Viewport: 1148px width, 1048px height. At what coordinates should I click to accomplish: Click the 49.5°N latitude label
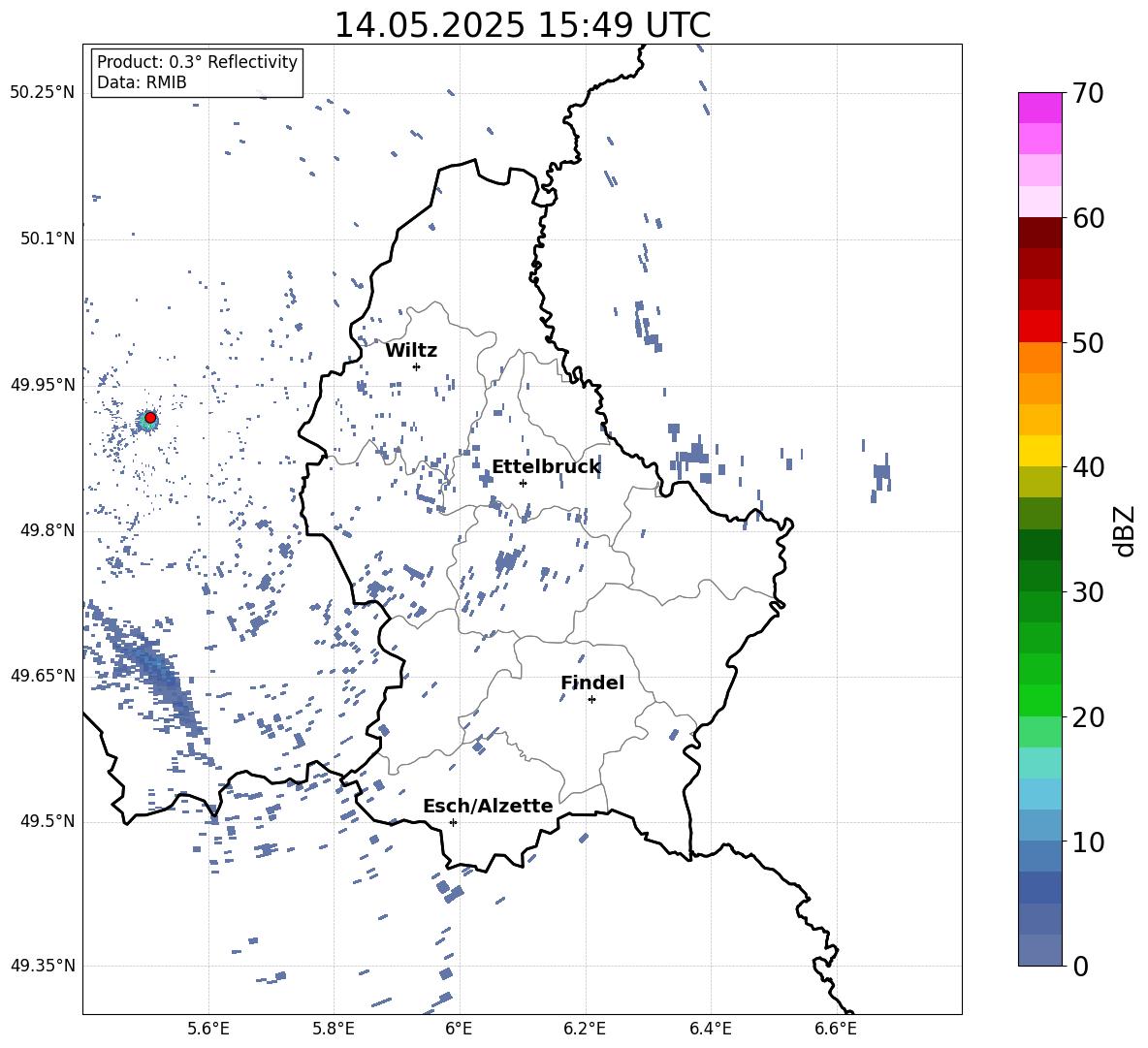(x=47, y=821)
